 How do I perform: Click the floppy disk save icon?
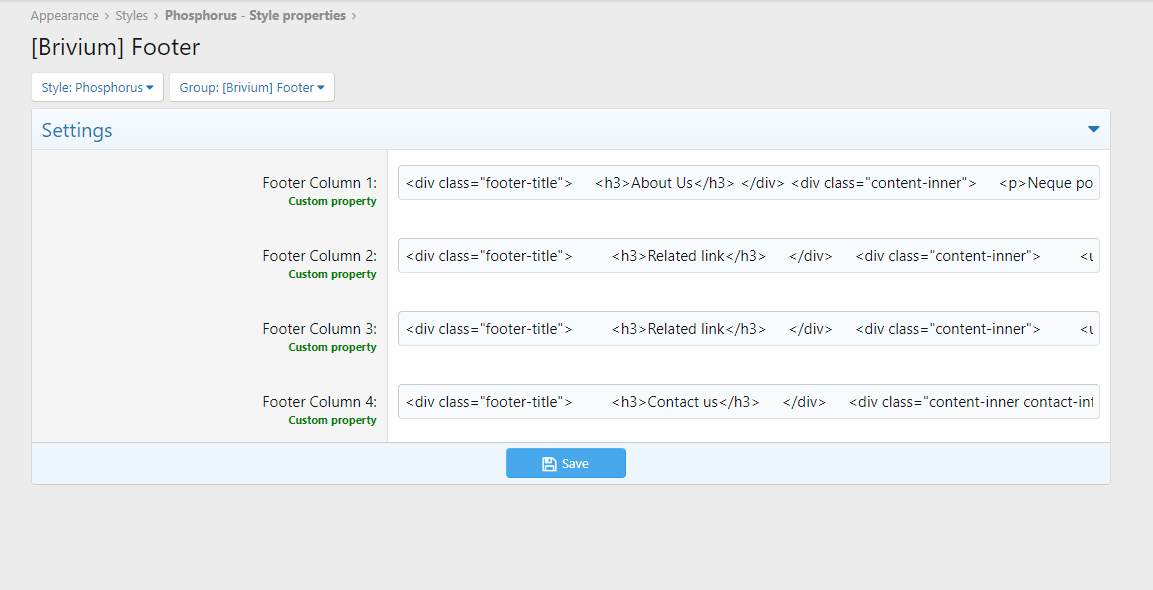tap(549, 464)
